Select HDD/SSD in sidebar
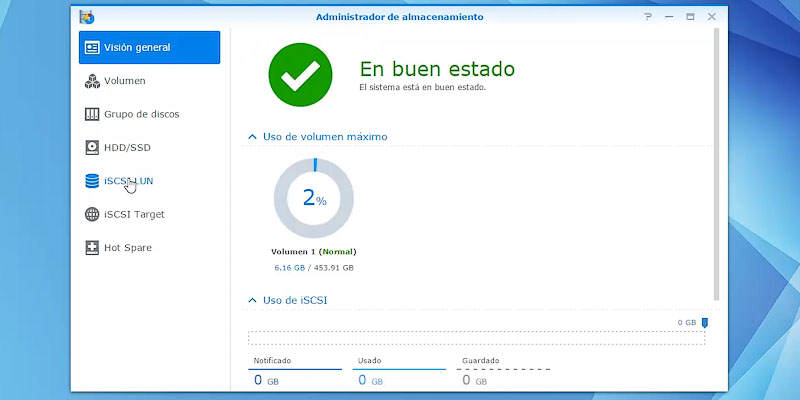This screenshot has width=800, height=400. (x=149, y=147)
